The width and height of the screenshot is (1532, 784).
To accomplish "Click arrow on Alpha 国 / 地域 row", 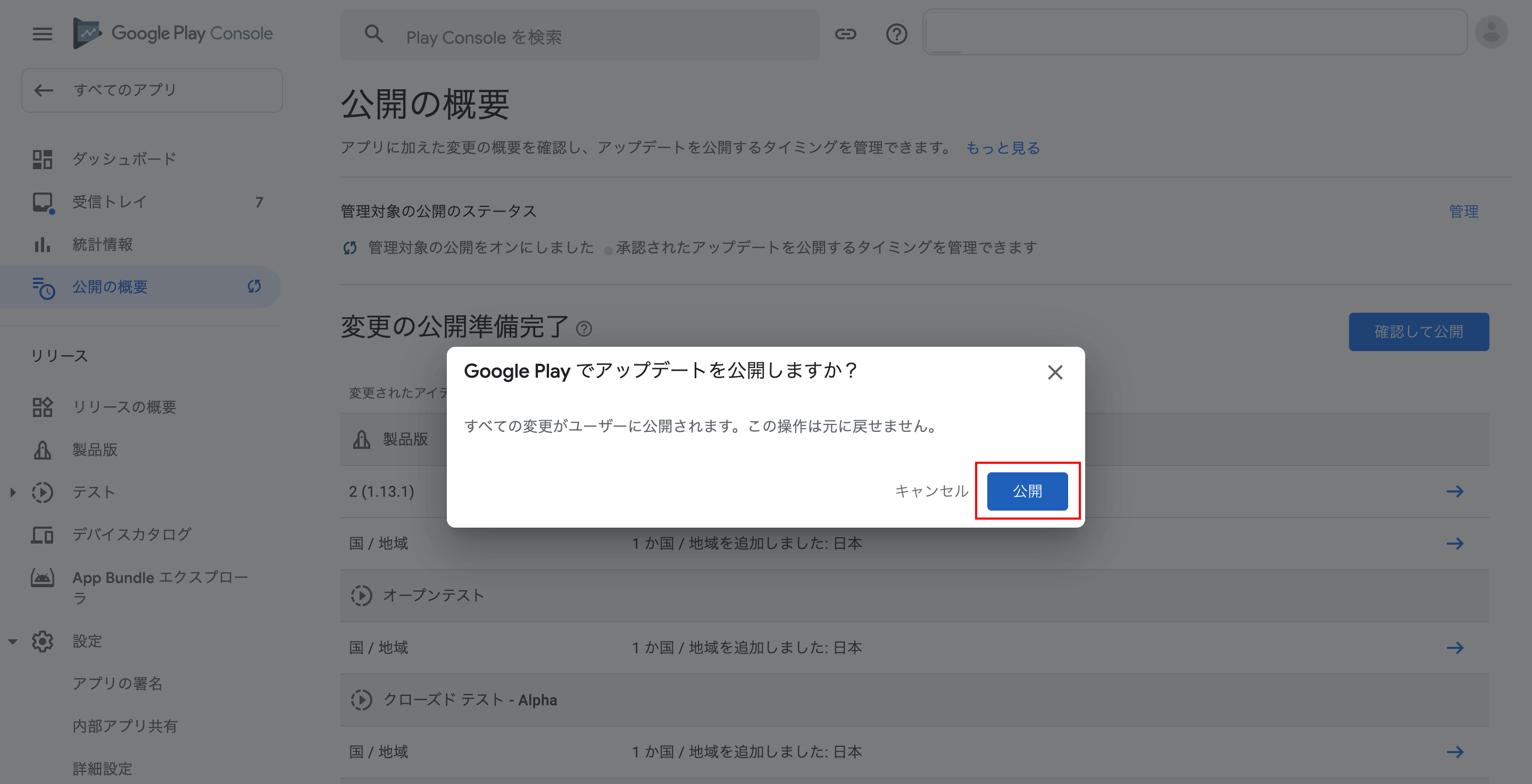I will 1455,753.
